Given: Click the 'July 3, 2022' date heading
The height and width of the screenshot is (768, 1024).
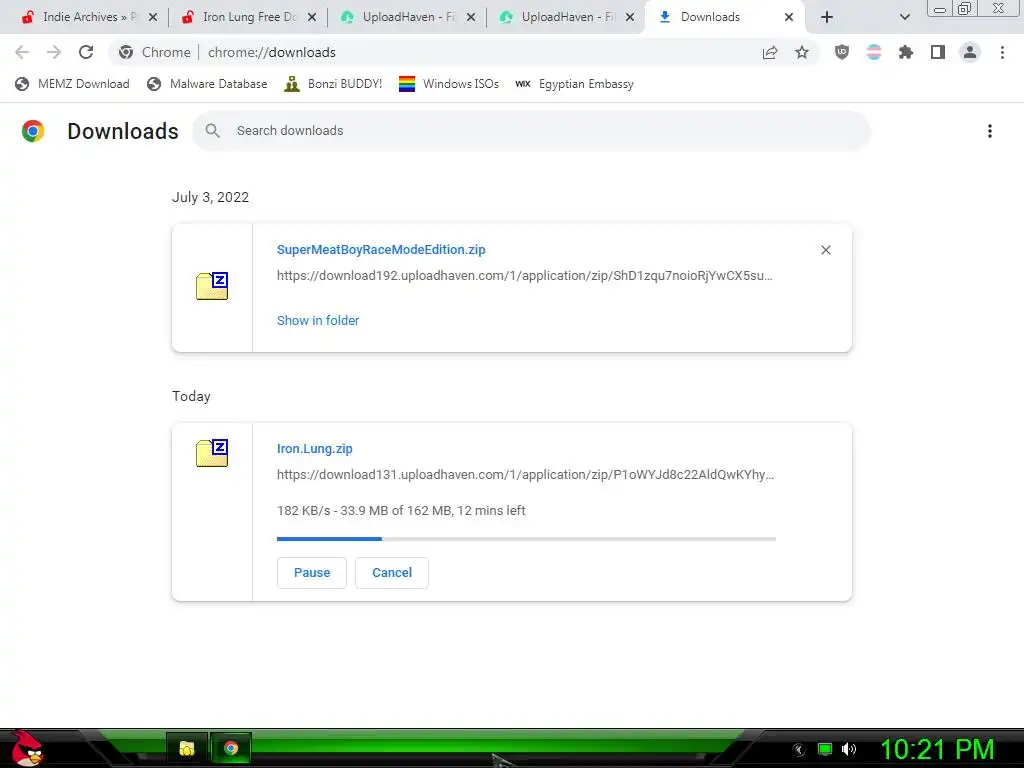Looking at the screenshot, I should (x=210, y=197).
